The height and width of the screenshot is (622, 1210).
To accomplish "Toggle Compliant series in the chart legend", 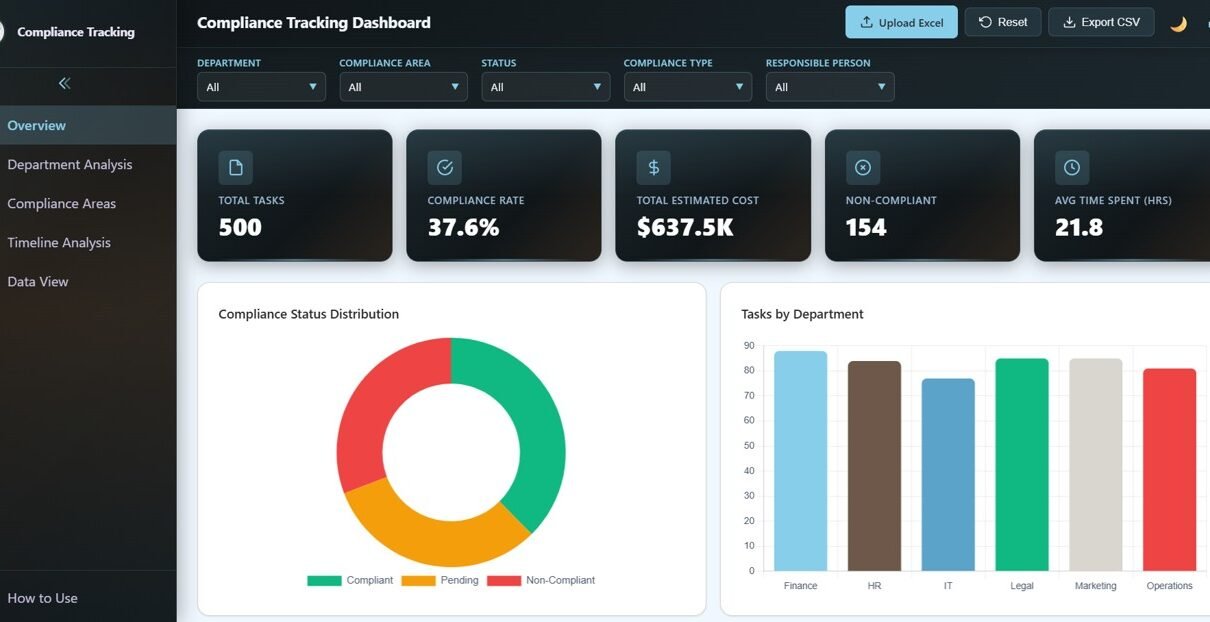I will (351, 580).
